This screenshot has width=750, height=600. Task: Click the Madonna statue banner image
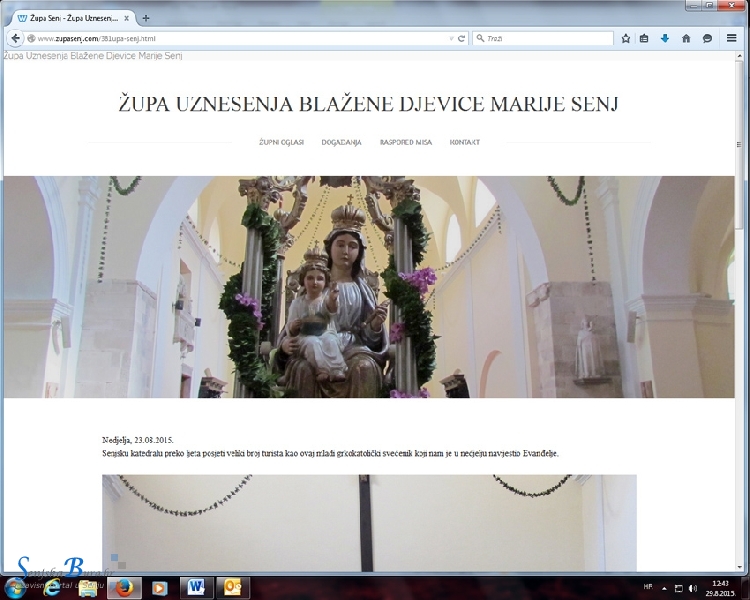click(369, 287)
